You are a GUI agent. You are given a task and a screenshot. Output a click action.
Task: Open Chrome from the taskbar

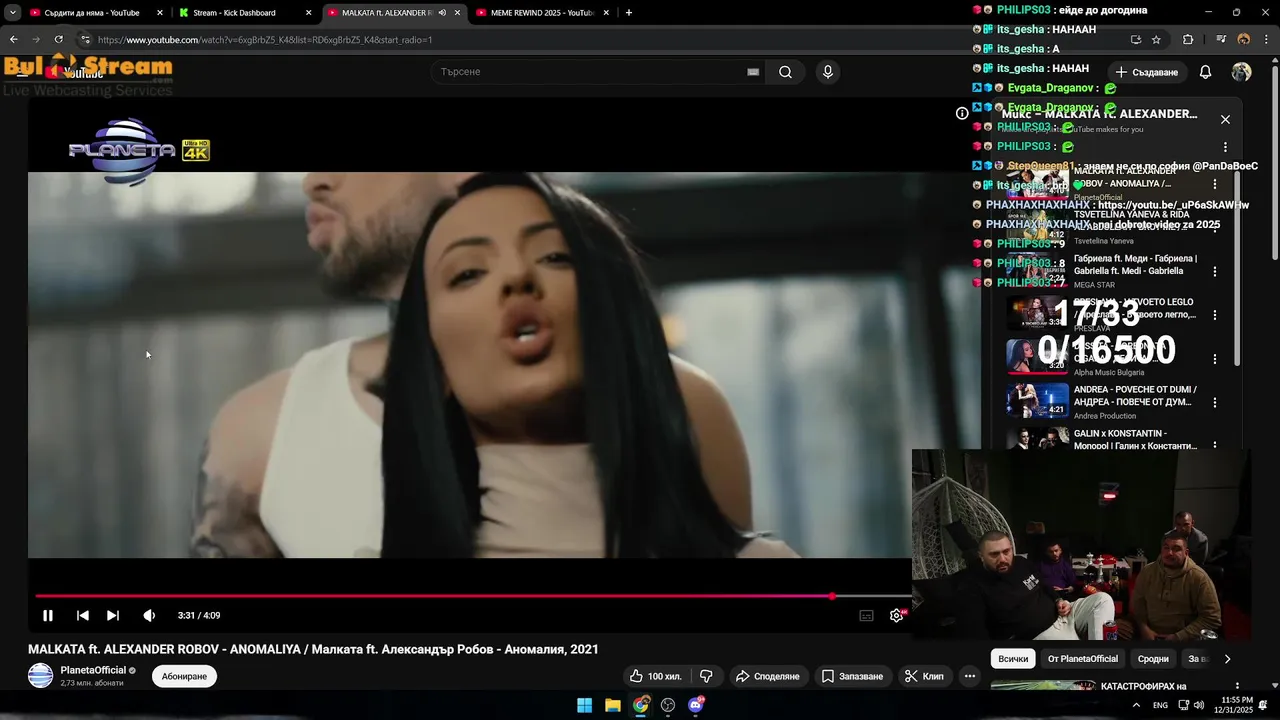click(x=641, y=705)
